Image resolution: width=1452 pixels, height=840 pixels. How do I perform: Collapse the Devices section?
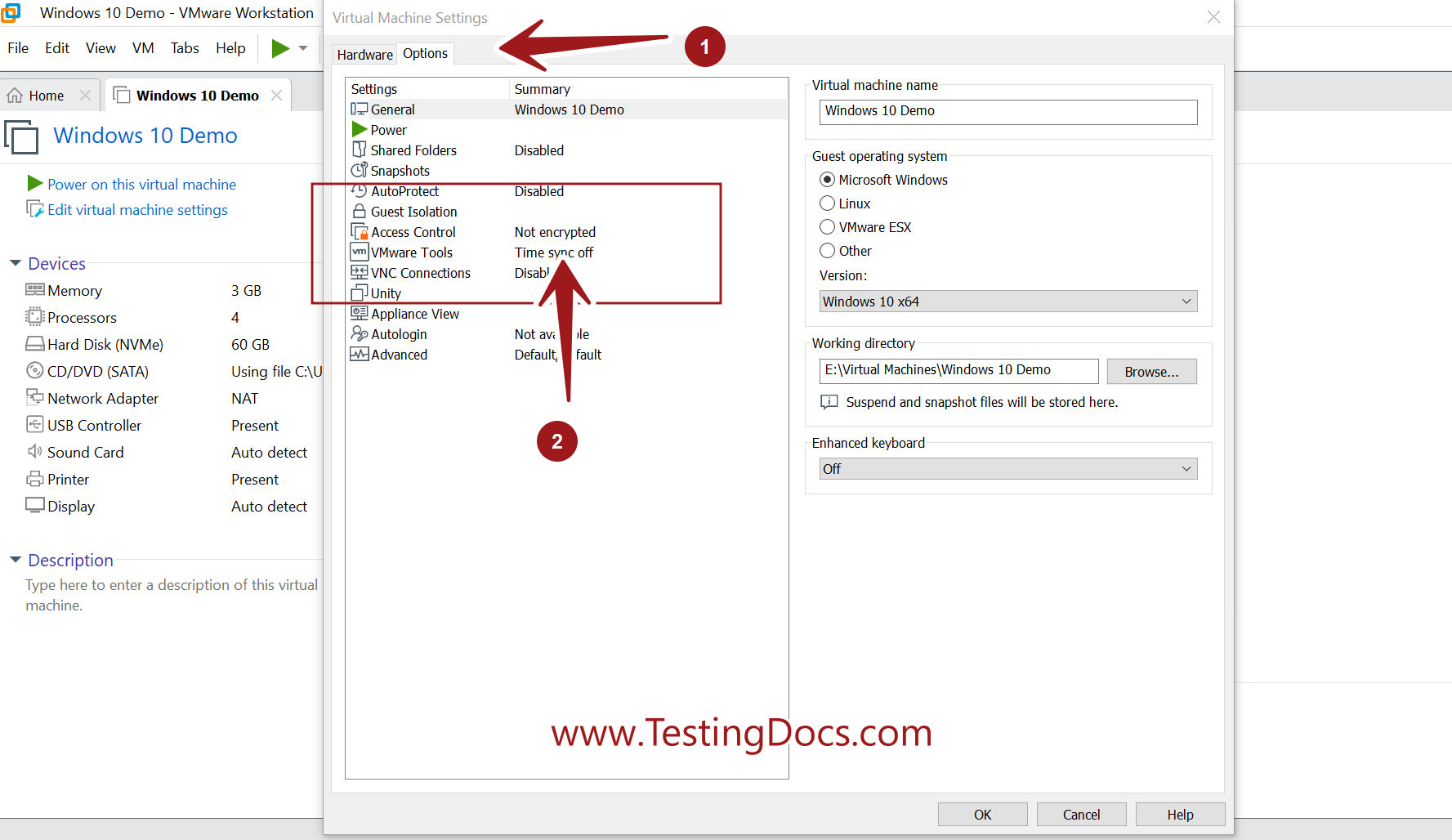(15, 263)
